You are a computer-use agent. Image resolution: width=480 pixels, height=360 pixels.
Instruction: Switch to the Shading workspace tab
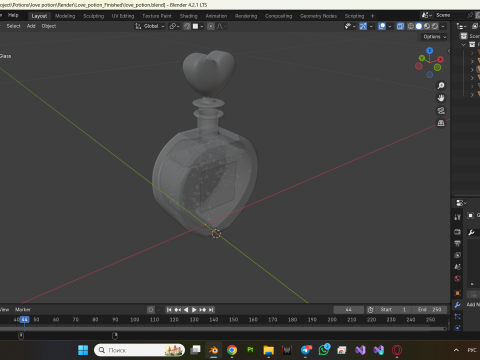pyautogui.click(x=188, y=16)
